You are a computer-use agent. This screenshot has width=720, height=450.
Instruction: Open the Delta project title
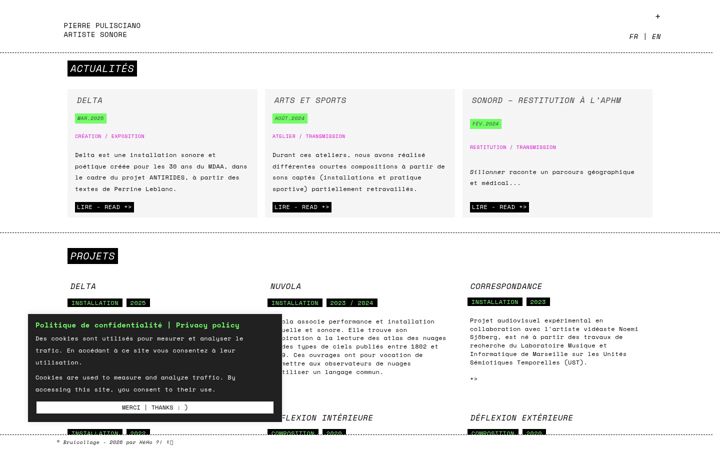click(x=83, y=286)
